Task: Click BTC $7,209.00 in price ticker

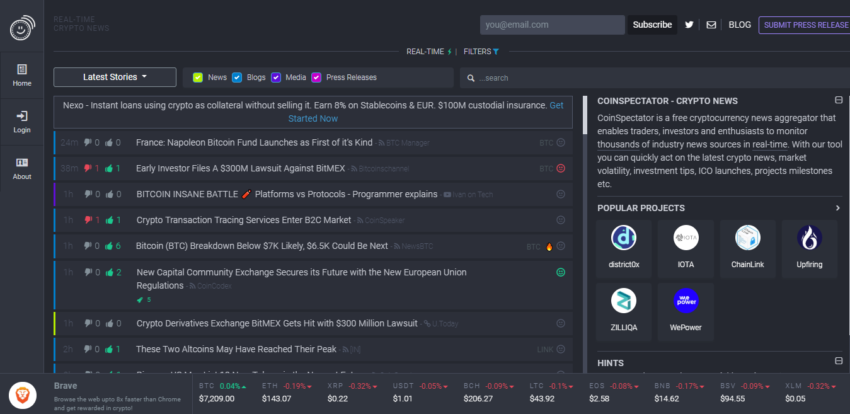Action: point(222,392)
